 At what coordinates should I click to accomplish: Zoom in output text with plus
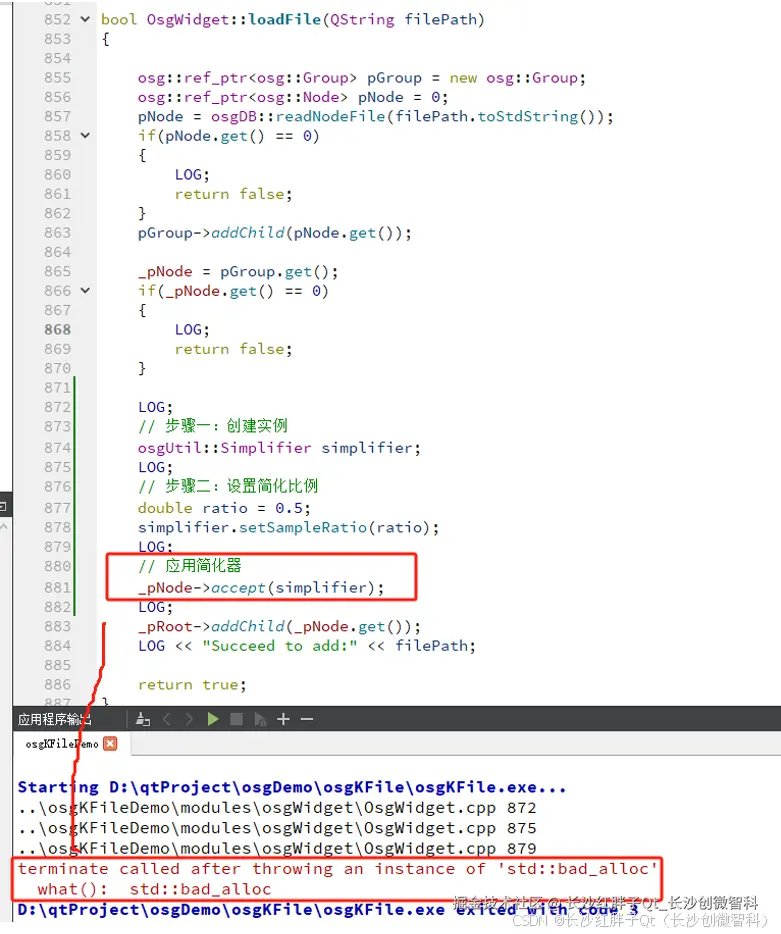tap(284, 720)
